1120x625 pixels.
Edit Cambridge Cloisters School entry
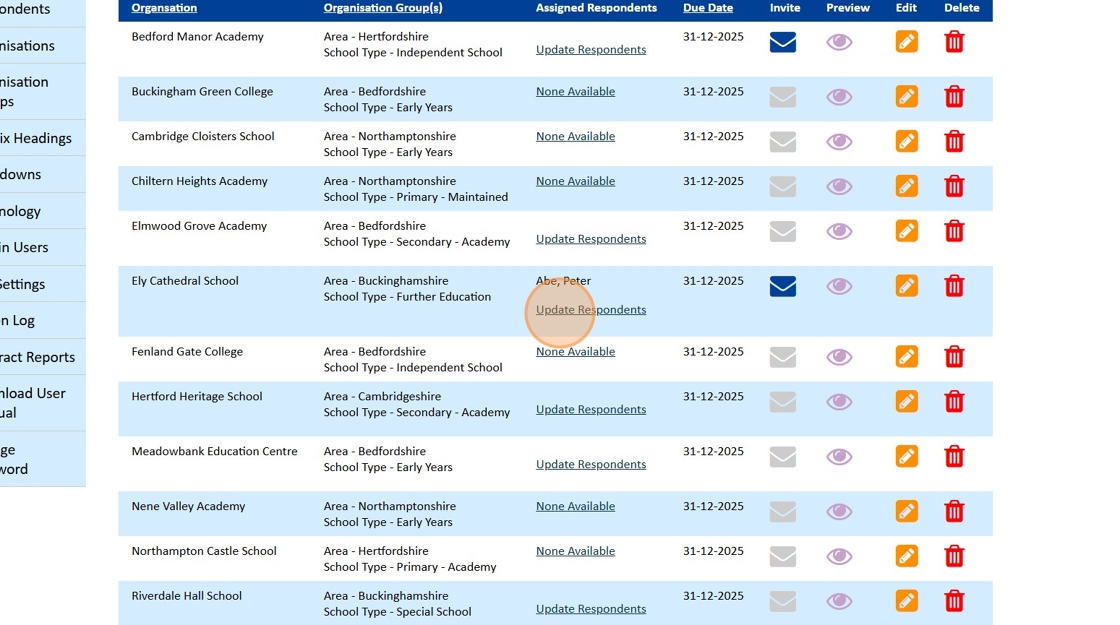pyautogui.click(x=906, y=141)
